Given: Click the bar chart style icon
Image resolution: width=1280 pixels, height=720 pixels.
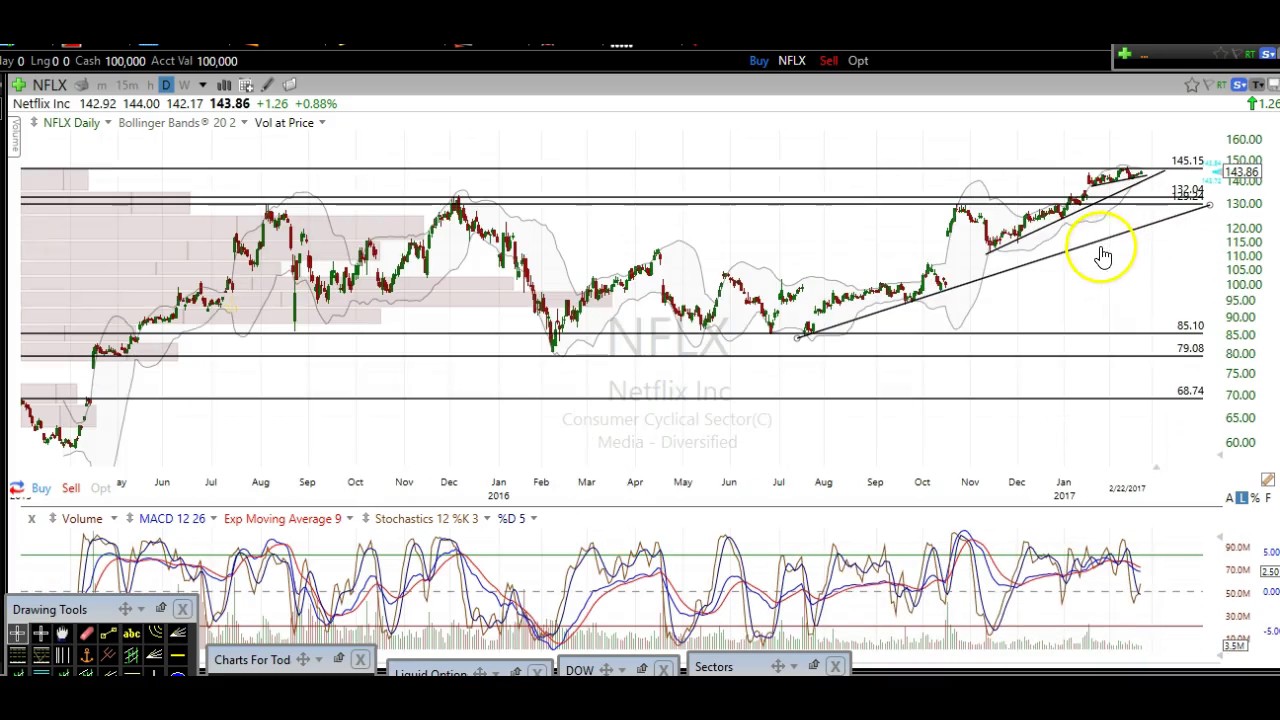Looking at the screenshot, I should tap(224, 85).
